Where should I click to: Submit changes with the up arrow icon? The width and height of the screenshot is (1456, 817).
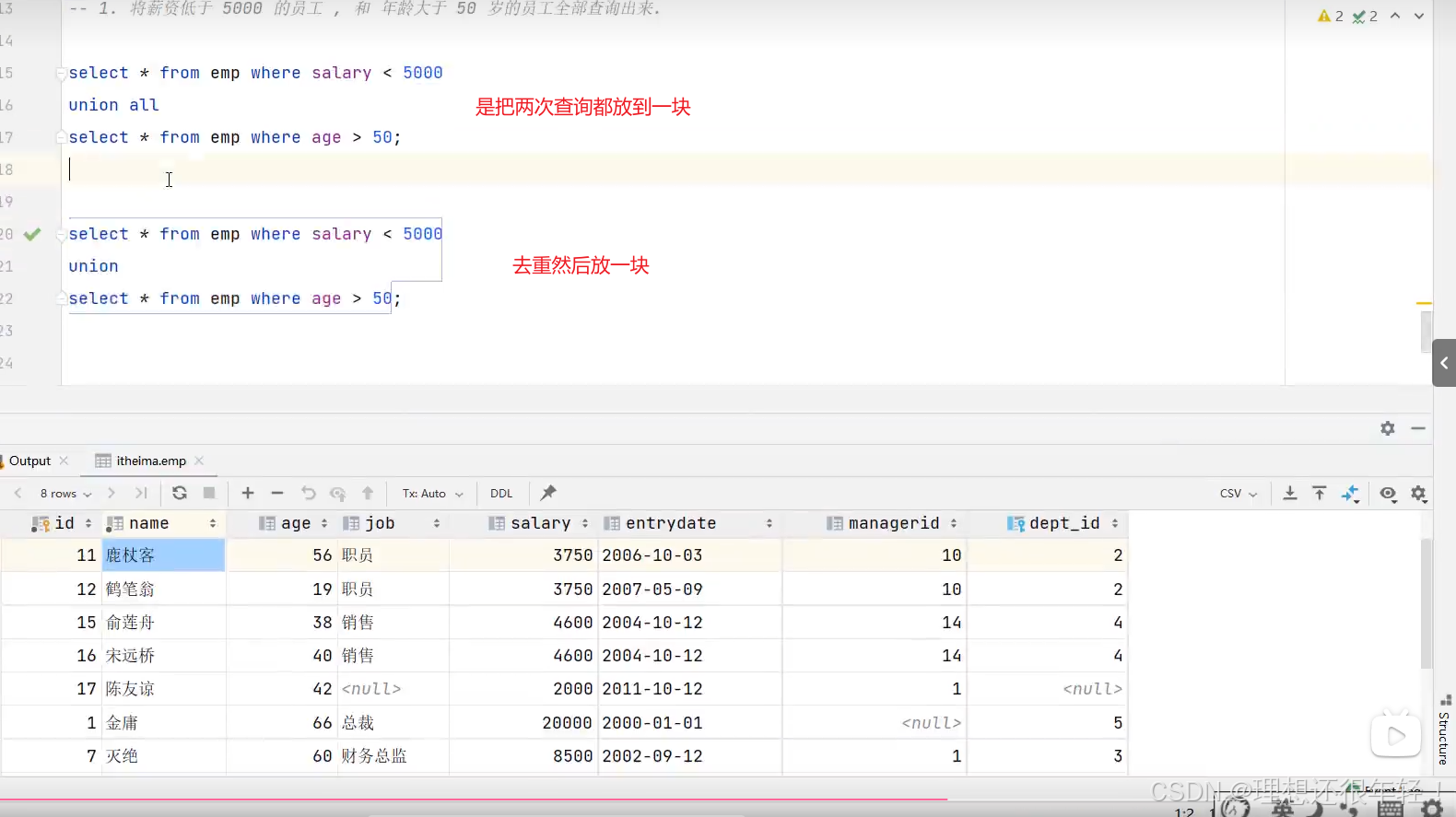tap(368, 493)
